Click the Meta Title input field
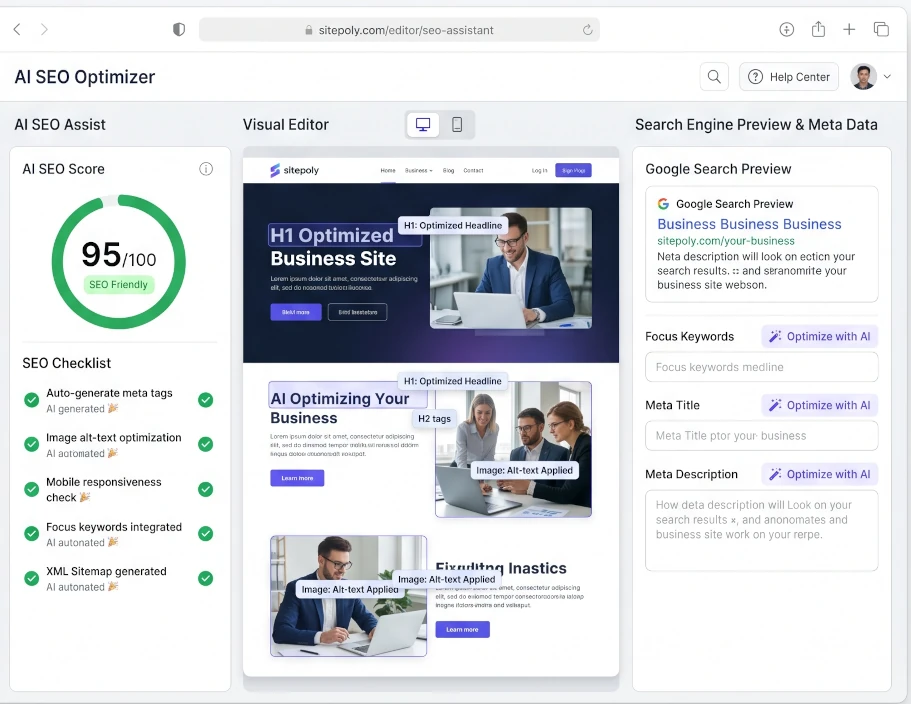Screen dimensions: 911x704 761,436
